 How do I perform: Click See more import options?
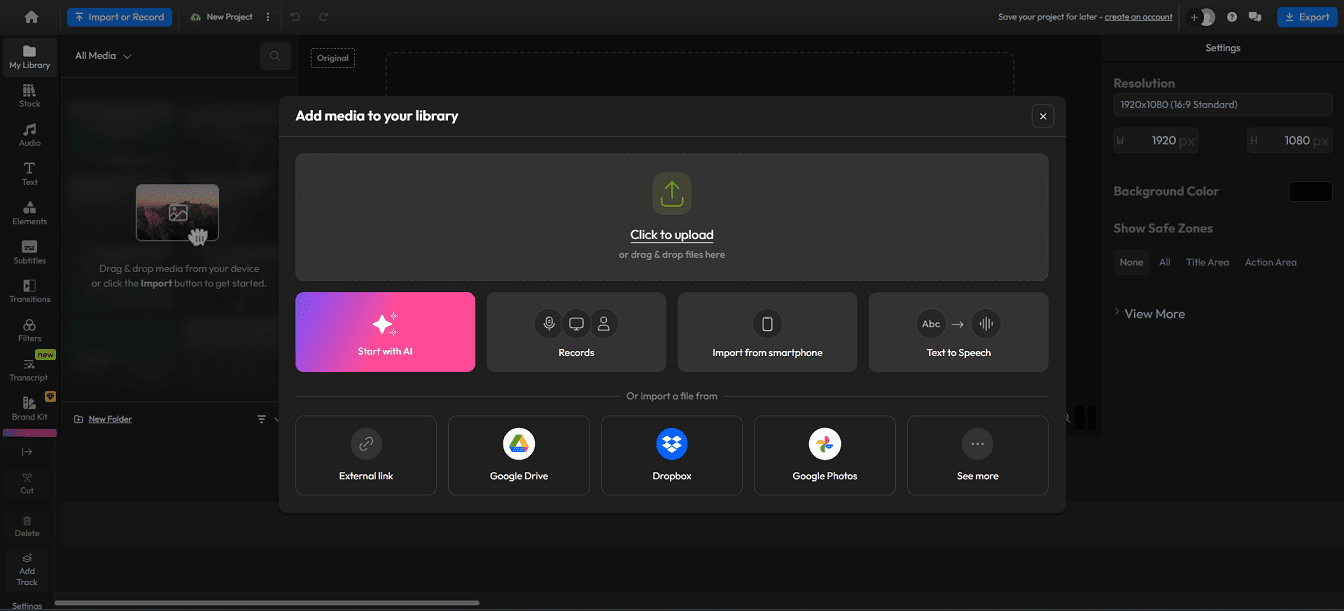tap(978, 455)
